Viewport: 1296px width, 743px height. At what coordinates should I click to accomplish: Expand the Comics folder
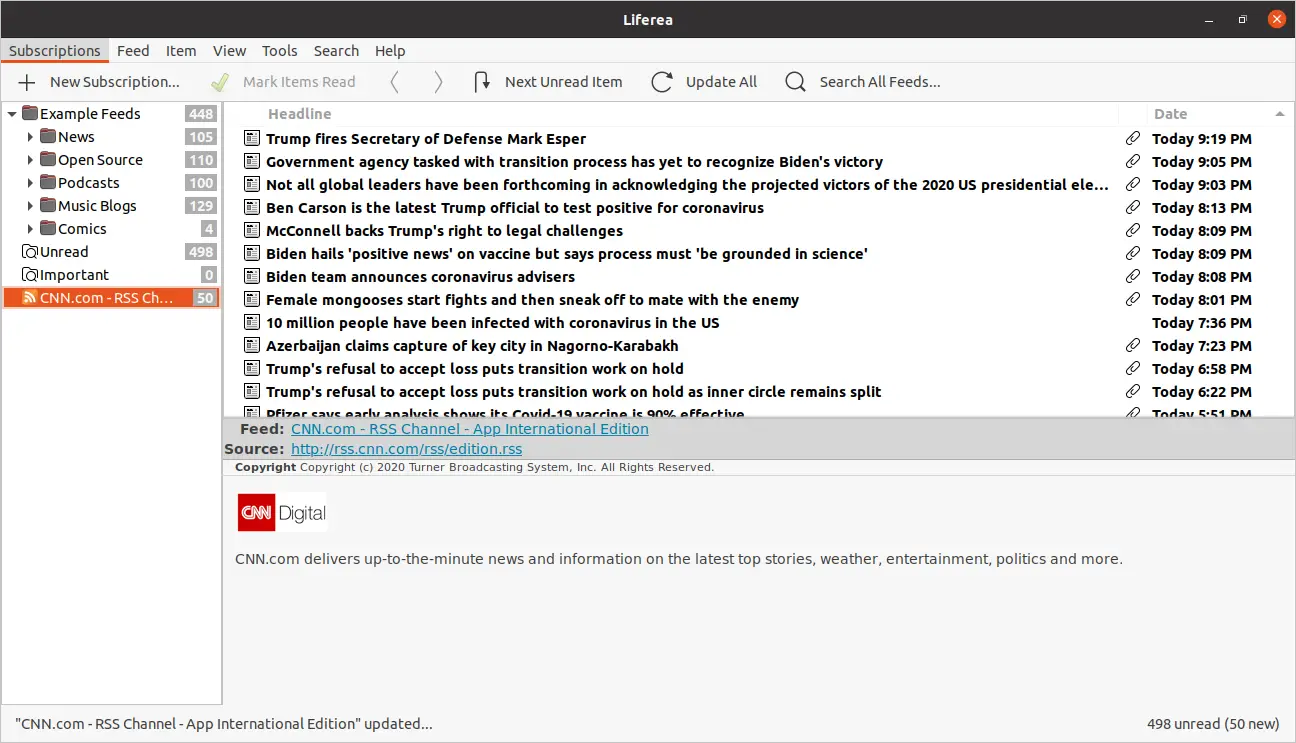click(30, 229)
